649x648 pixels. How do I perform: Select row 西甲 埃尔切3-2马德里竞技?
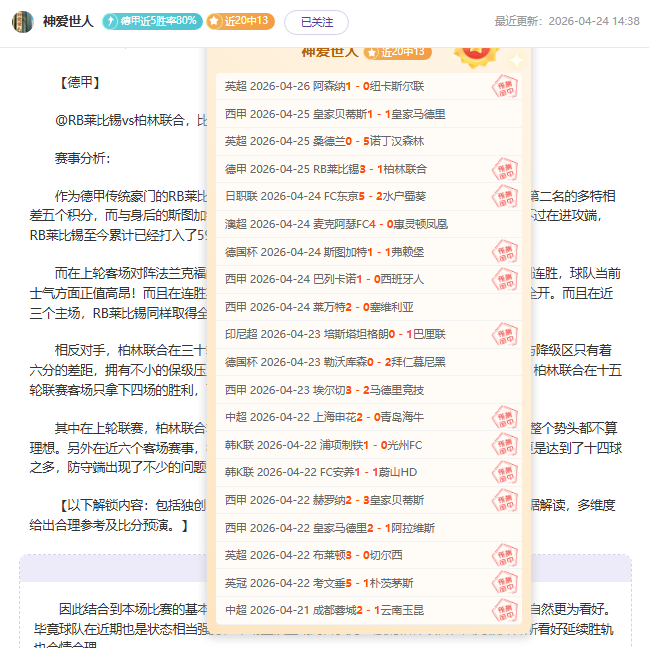[x=369, y=390]
